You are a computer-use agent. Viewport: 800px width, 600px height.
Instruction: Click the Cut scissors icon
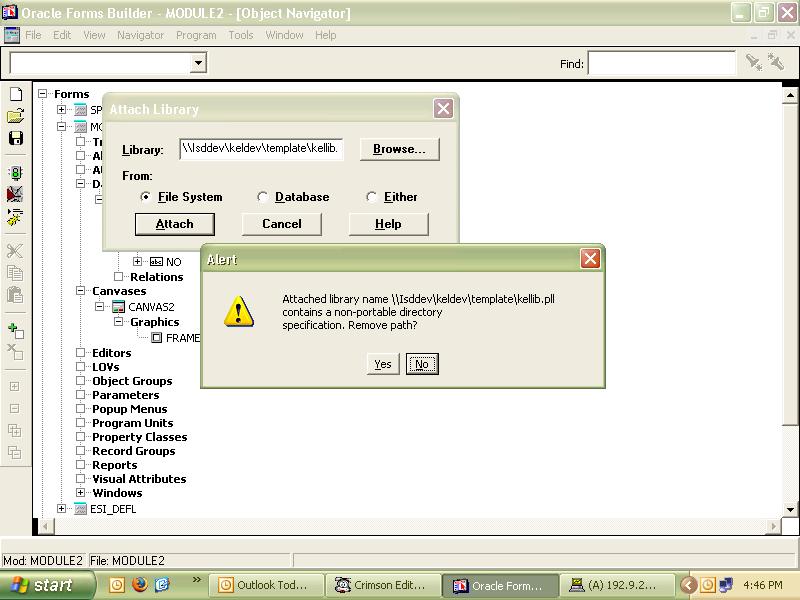click(15, 251)
